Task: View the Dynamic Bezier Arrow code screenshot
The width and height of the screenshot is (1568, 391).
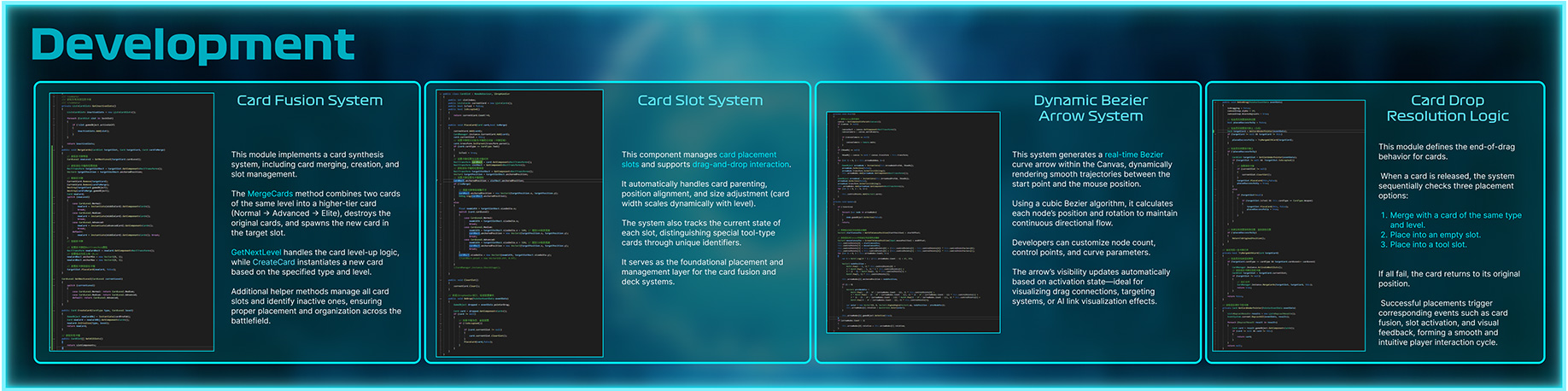Action: [913, 222]
